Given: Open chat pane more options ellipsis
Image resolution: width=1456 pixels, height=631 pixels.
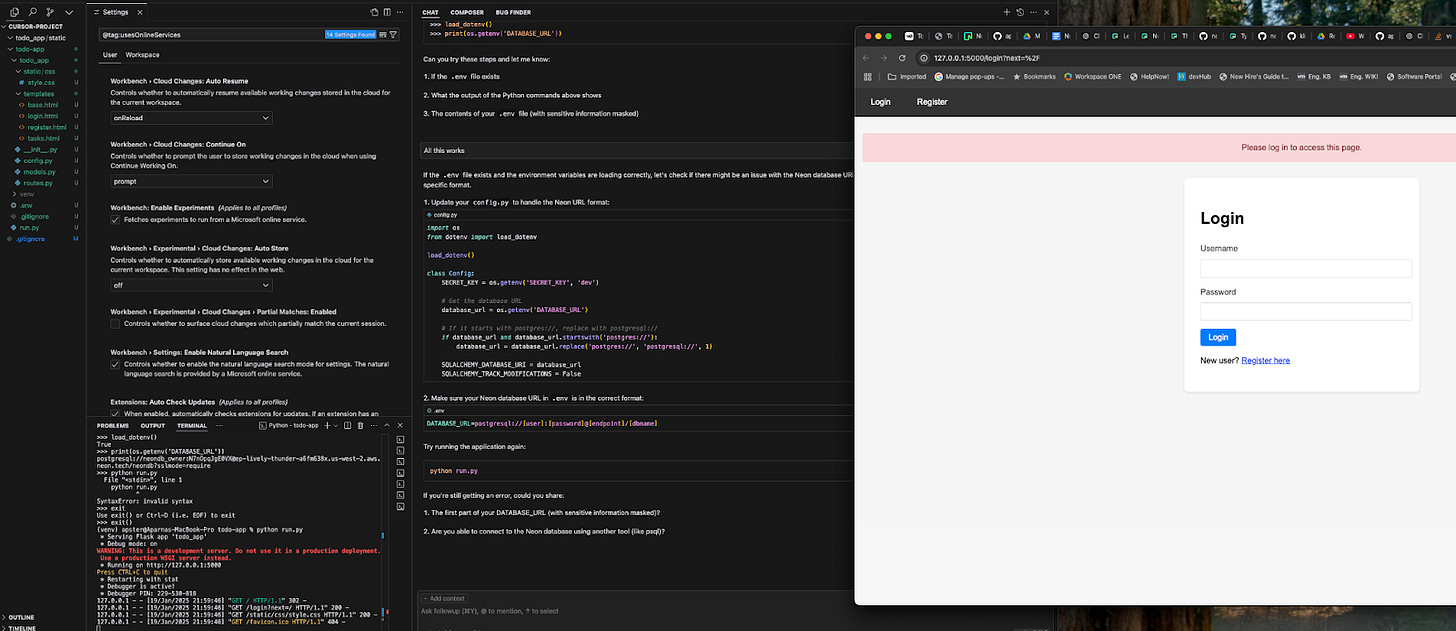Looking at the screenshot, I should (x=1033, y=12).
